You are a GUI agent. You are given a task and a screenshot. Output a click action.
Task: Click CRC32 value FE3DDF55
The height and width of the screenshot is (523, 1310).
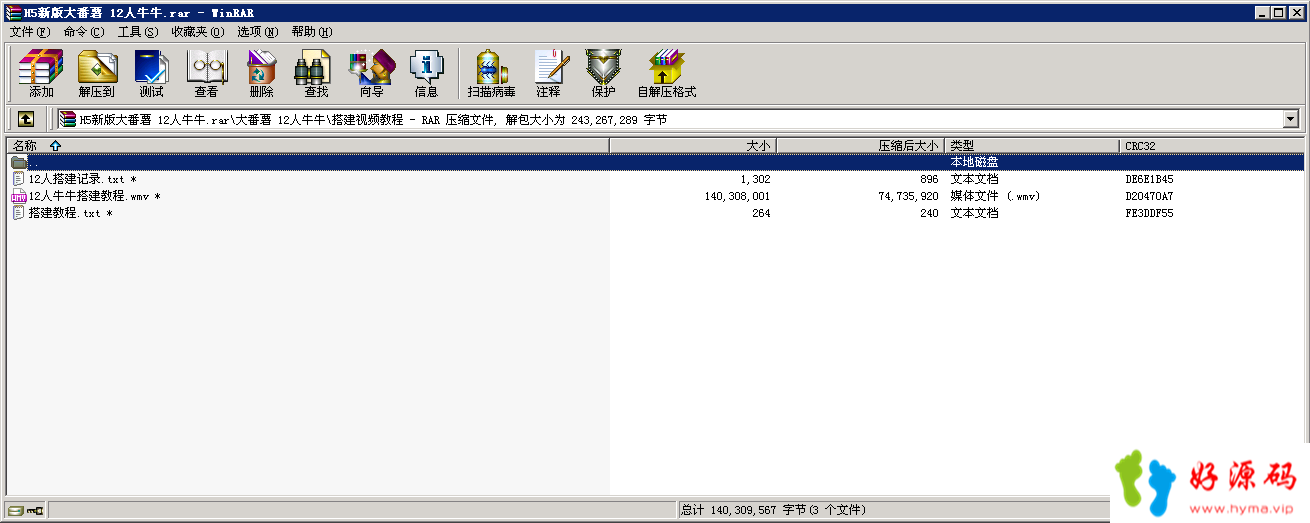click(x=1149, y=213)
